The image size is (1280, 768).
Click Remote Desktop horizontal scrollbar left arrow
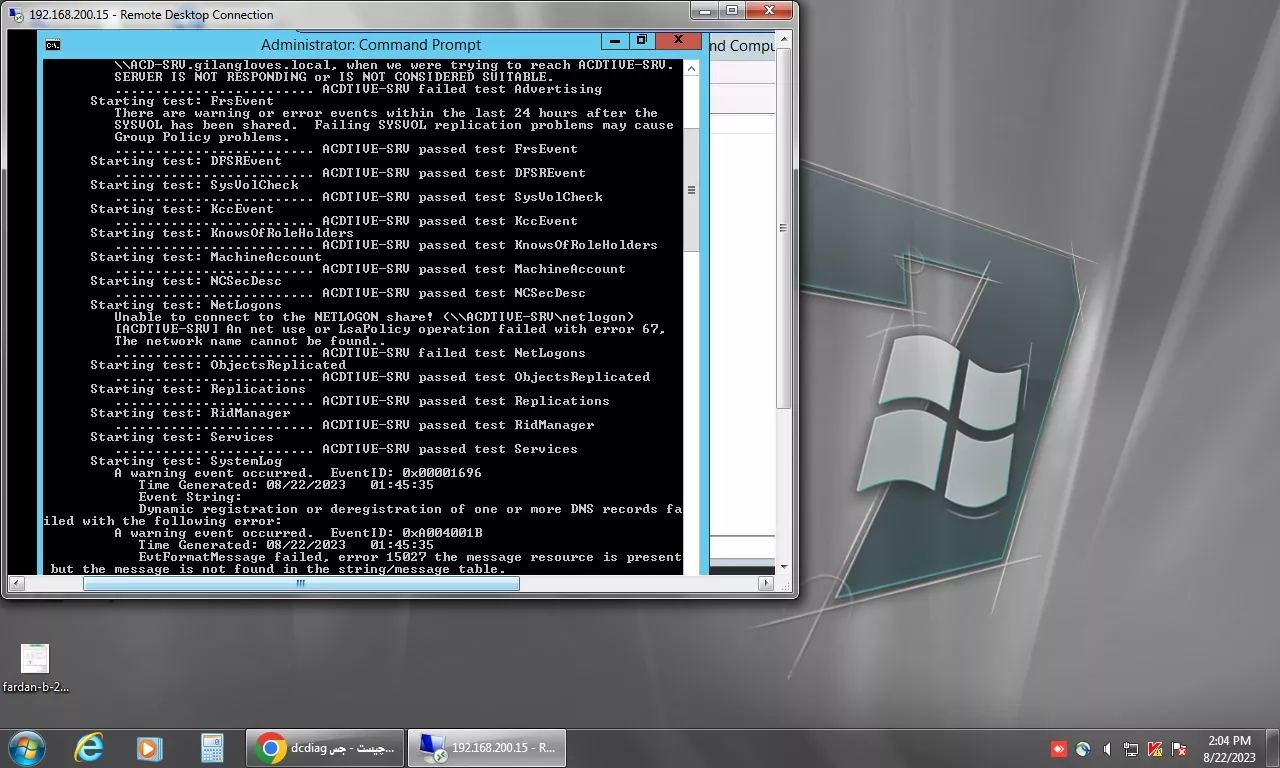pyautogui.click(x=17, y=583)
